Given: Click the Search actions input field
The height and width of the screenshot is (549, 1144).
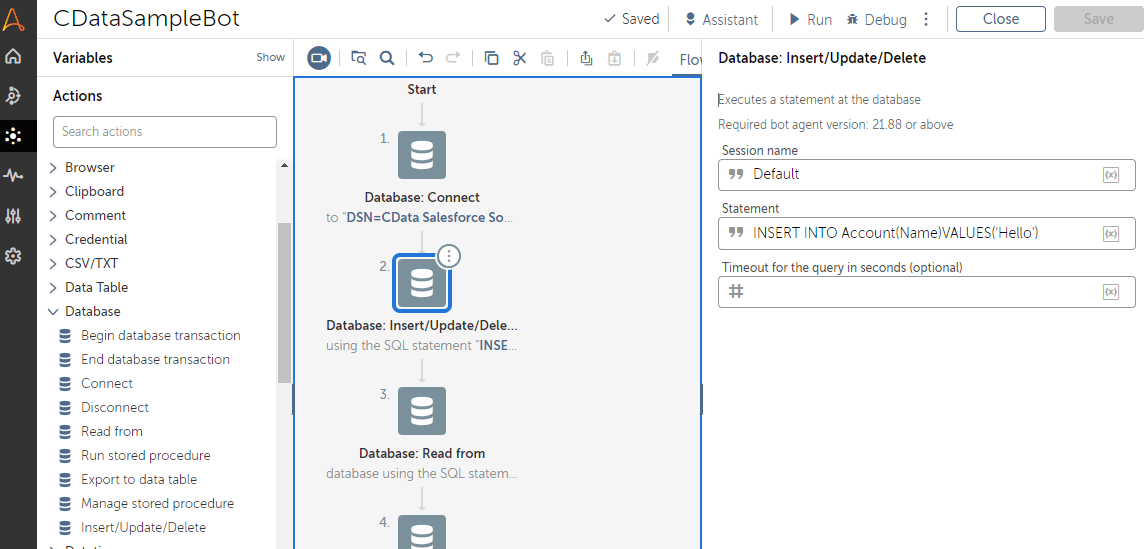Looking at the screenshot, I should [x=164, y=131].
